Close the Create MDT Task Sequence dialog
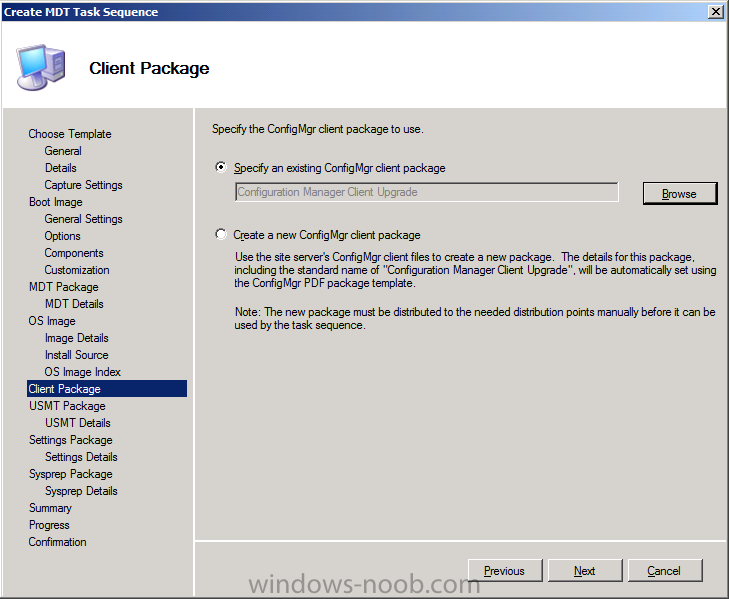The width and height of the screenshot is (729, 599). pos(715,12)
